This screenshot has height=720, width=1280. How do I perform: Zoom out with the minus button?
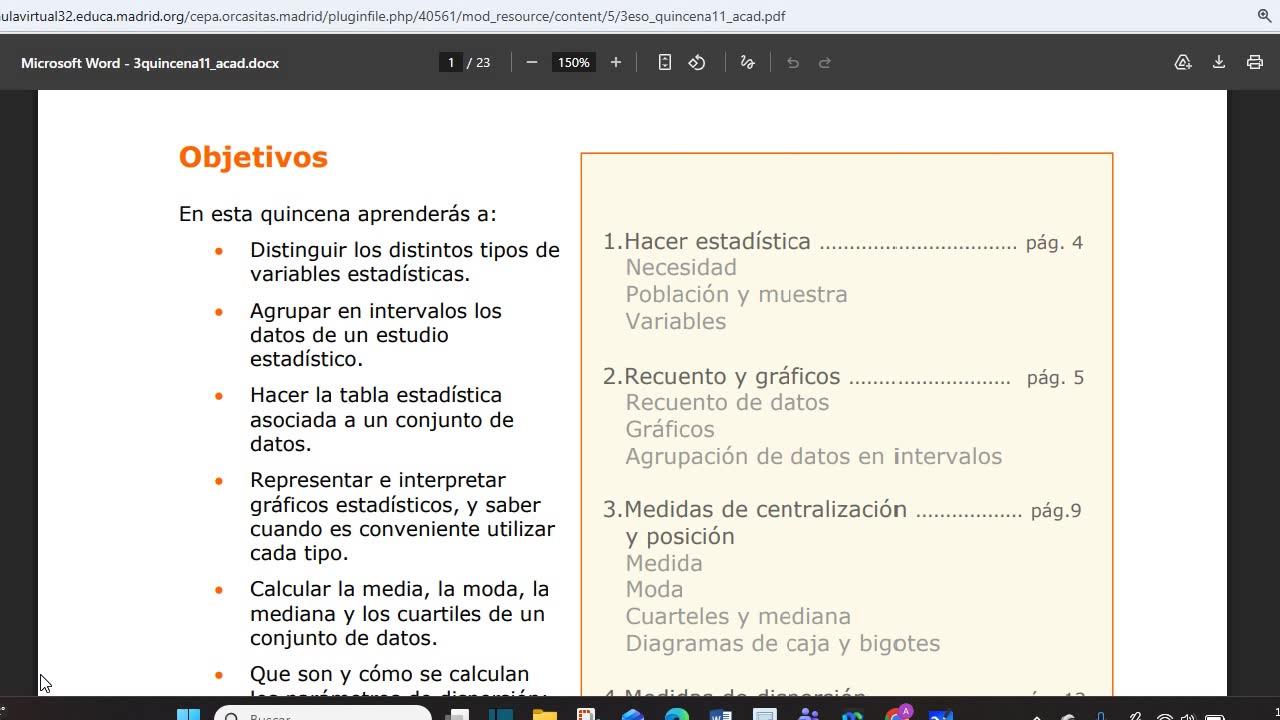(532, 62)
